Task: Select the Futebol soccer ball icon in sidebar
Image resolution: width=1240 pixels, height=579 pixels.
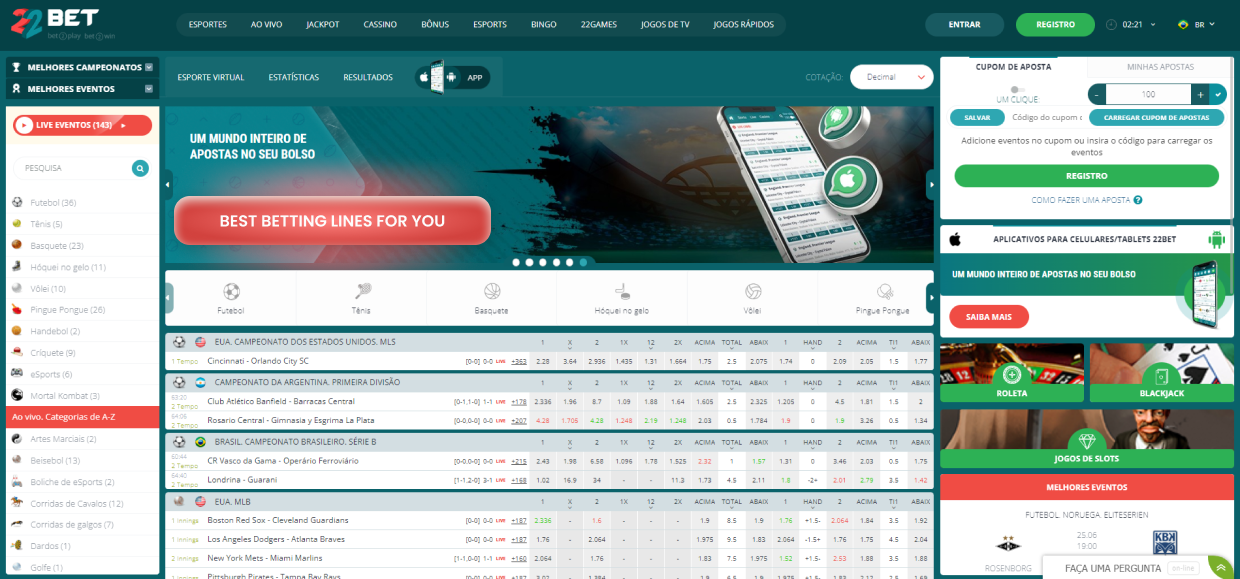Action: (x=17, y=203)
